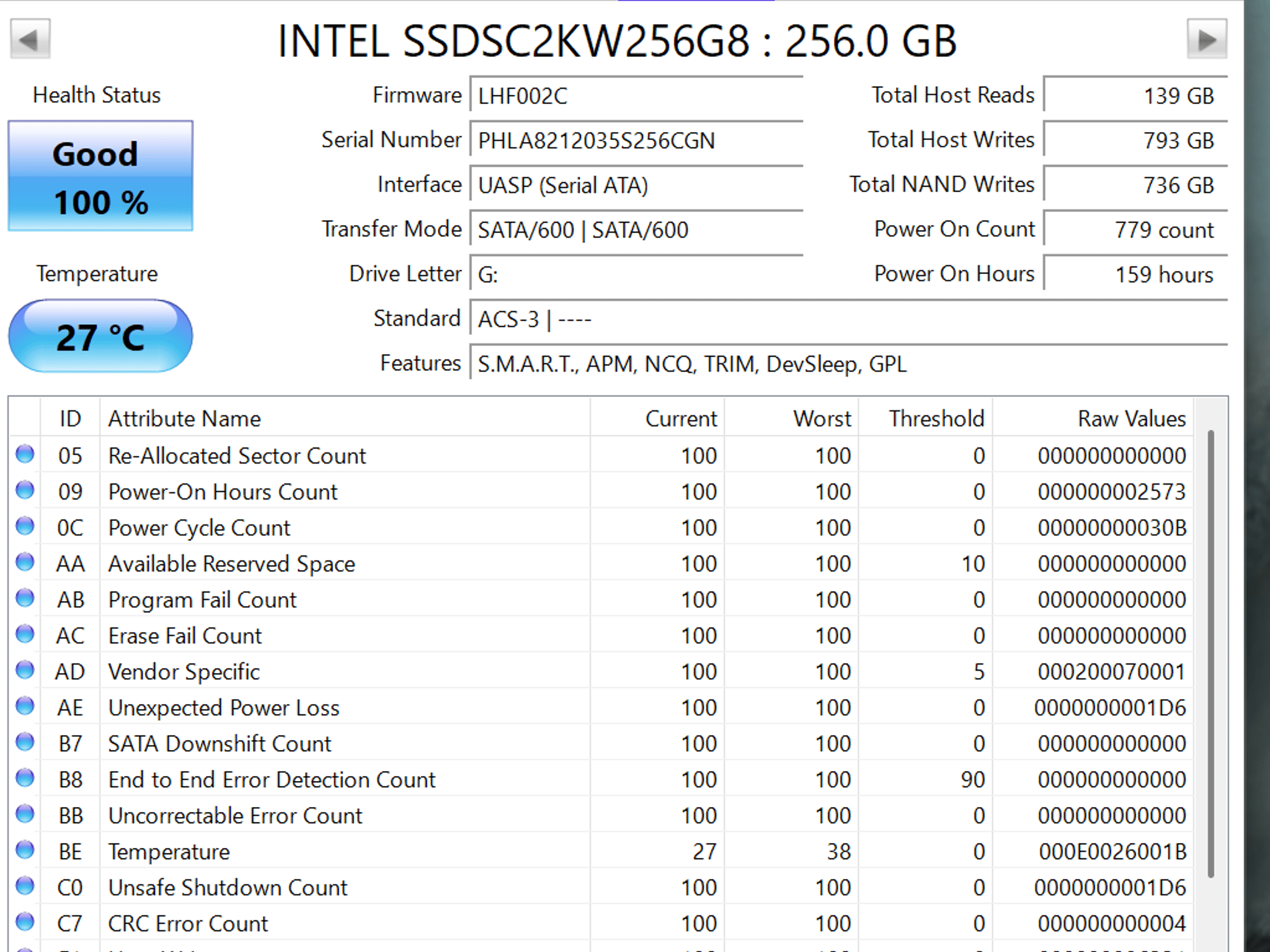Select raw value 0000000001D6 of Unexpected Power Loss
Image resolution: width=1270 pixels, height=952 pixels.
tap(1110, 707)
